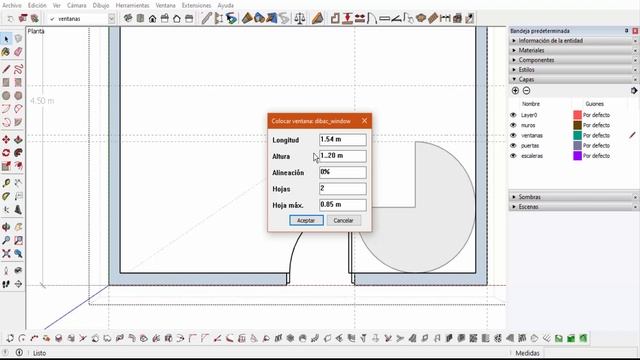Activate the Rotate tool
This screenshot has width=640, height=360.
tap(6, 153)
